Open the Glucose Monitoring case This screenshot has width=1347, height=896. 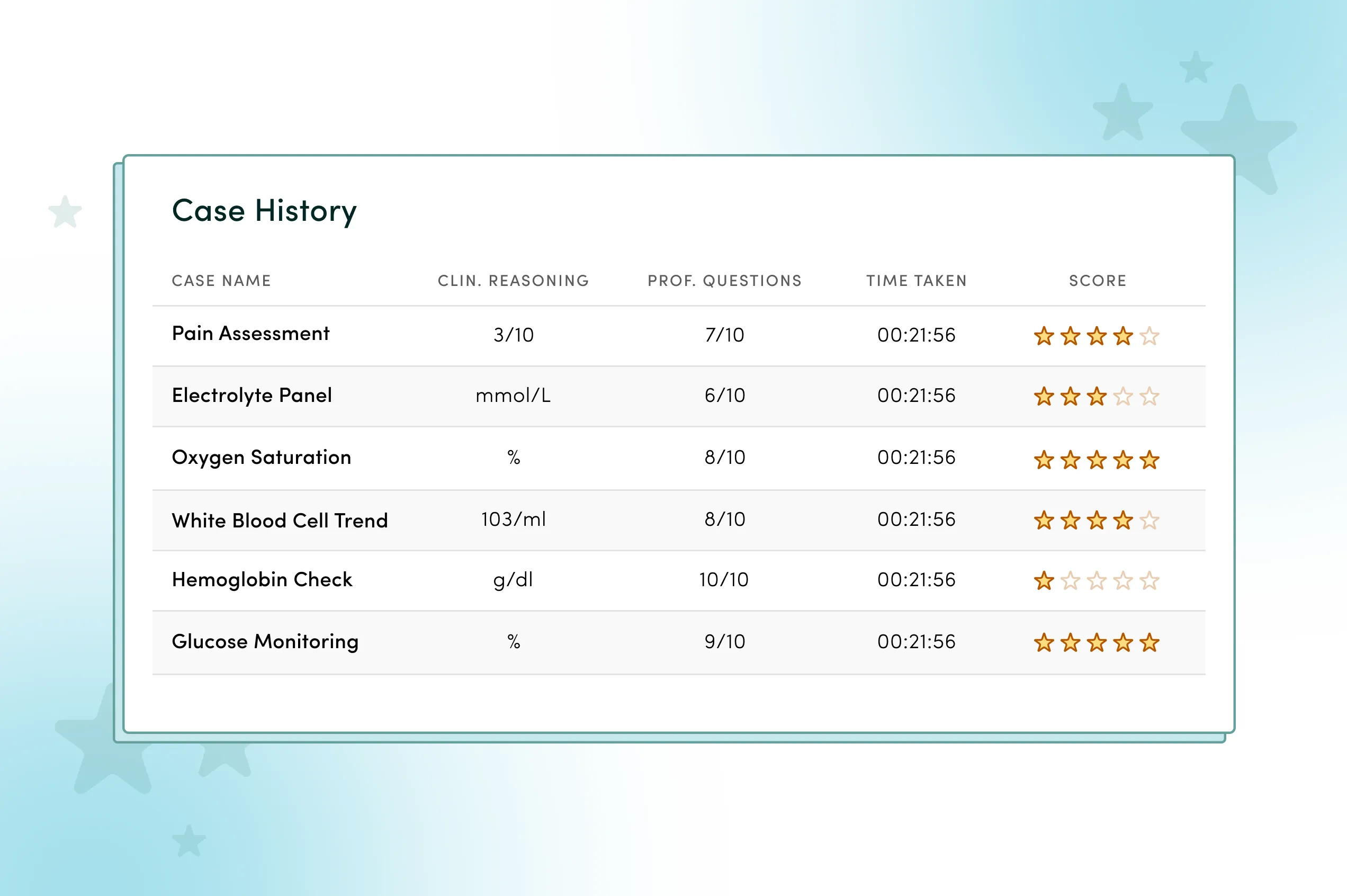pos(265,641)
